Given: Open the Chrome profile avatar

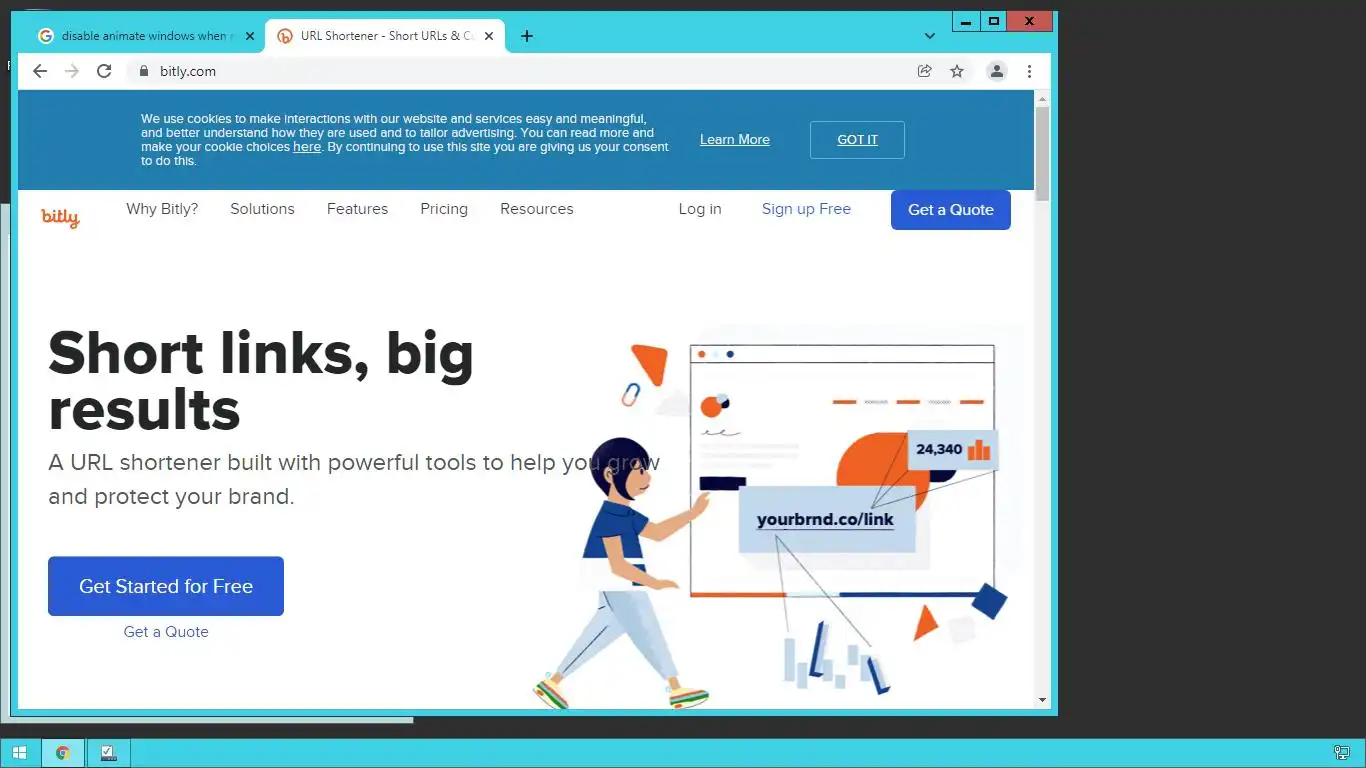Looking at the screenshot, I should tap(997, 71).
